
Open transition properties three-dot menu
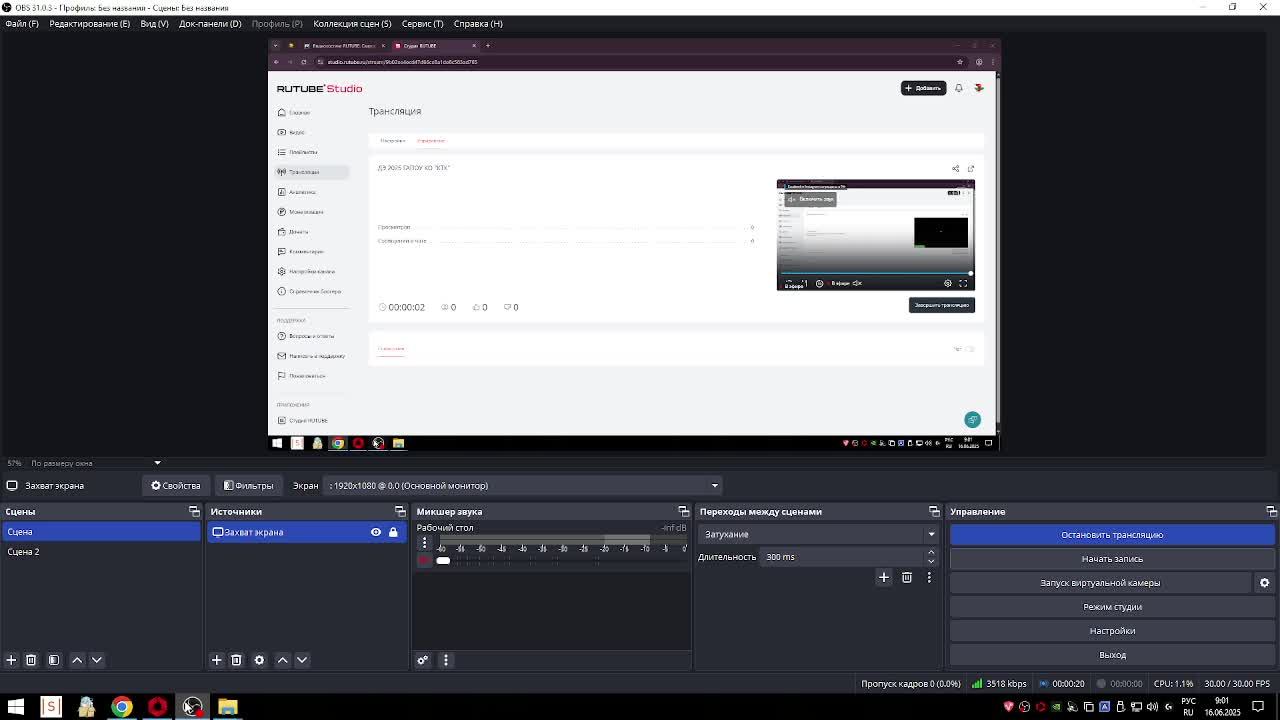pos(929,577)
